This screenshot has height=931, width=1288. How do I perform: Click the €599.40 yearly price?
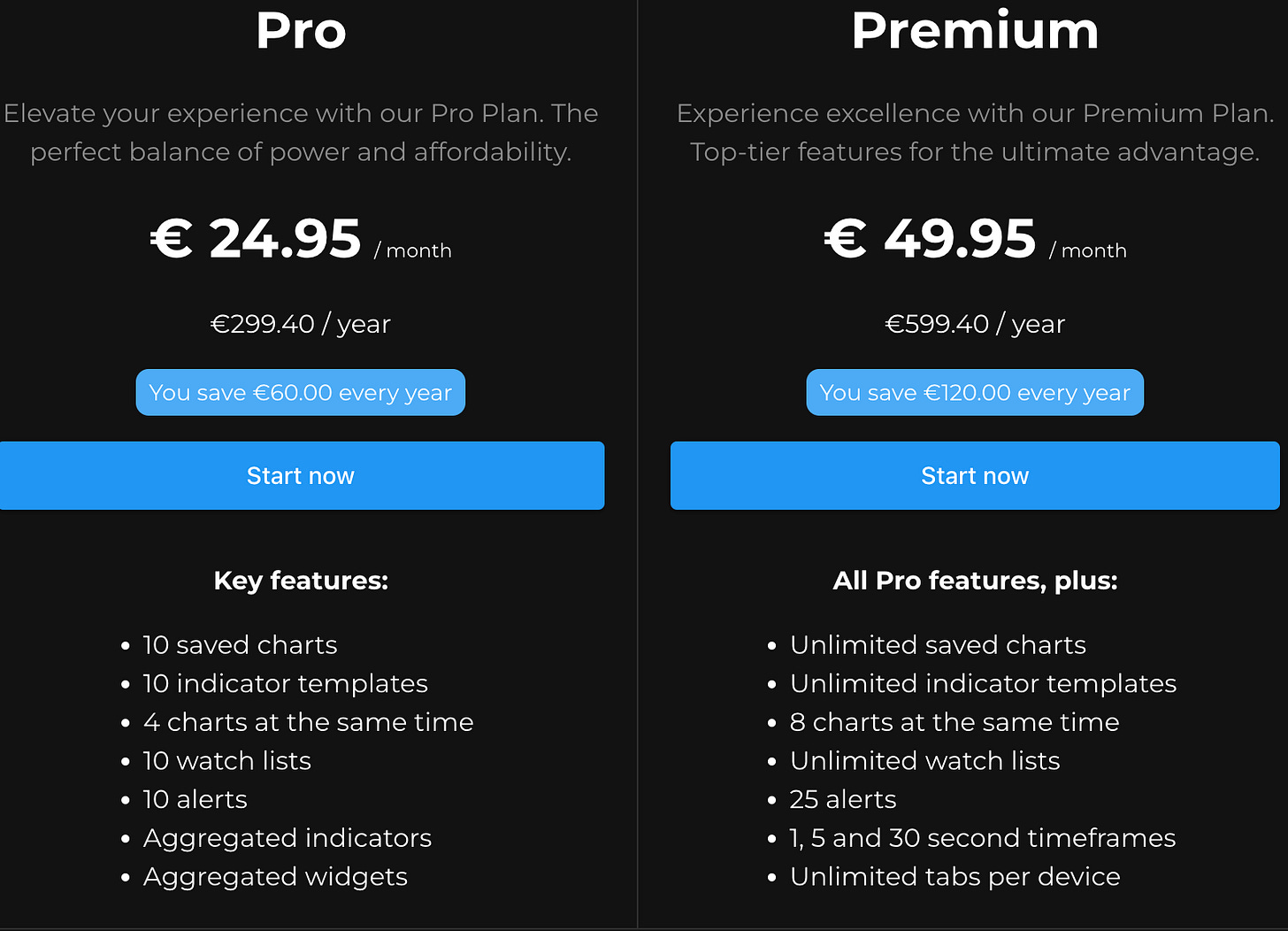pyautogui.click(x=974, y=324)
